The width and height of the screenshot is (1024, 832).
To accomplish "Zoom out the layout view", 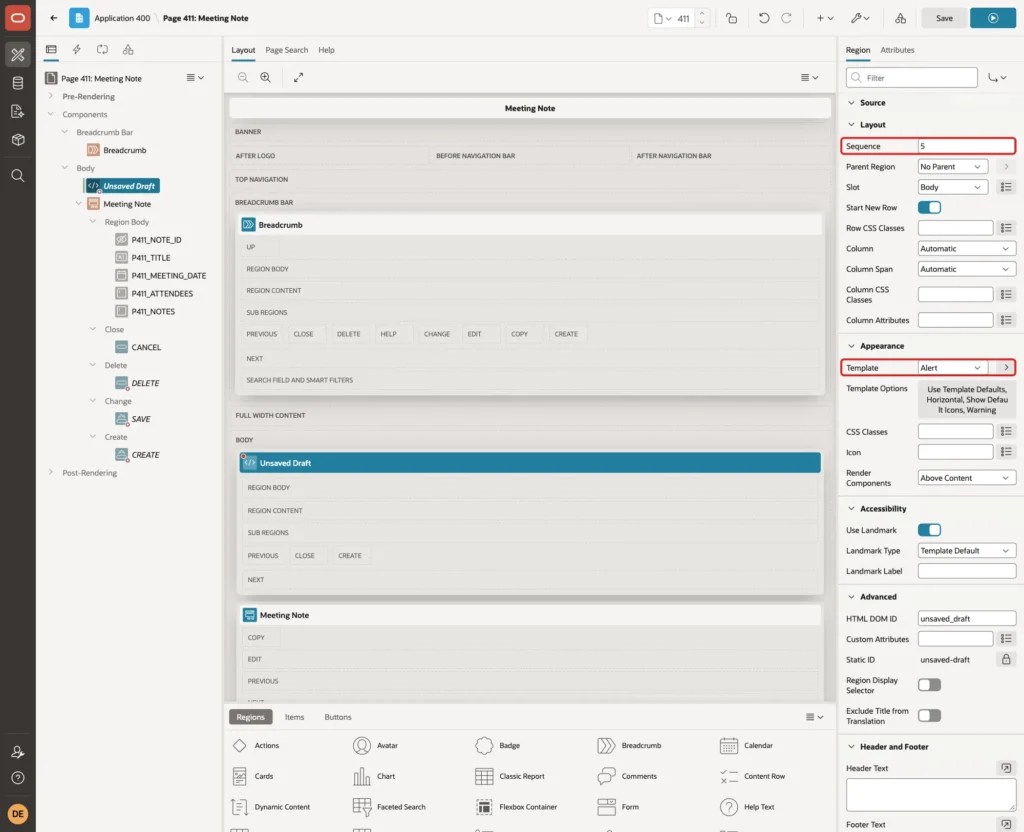I will pyautogui.click(x=243, y=77).
